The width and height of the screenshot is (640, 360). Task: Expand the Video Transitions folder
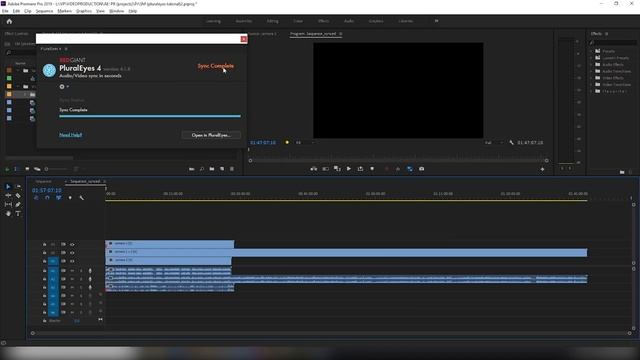pyautogui.click(x=591, y=84)
